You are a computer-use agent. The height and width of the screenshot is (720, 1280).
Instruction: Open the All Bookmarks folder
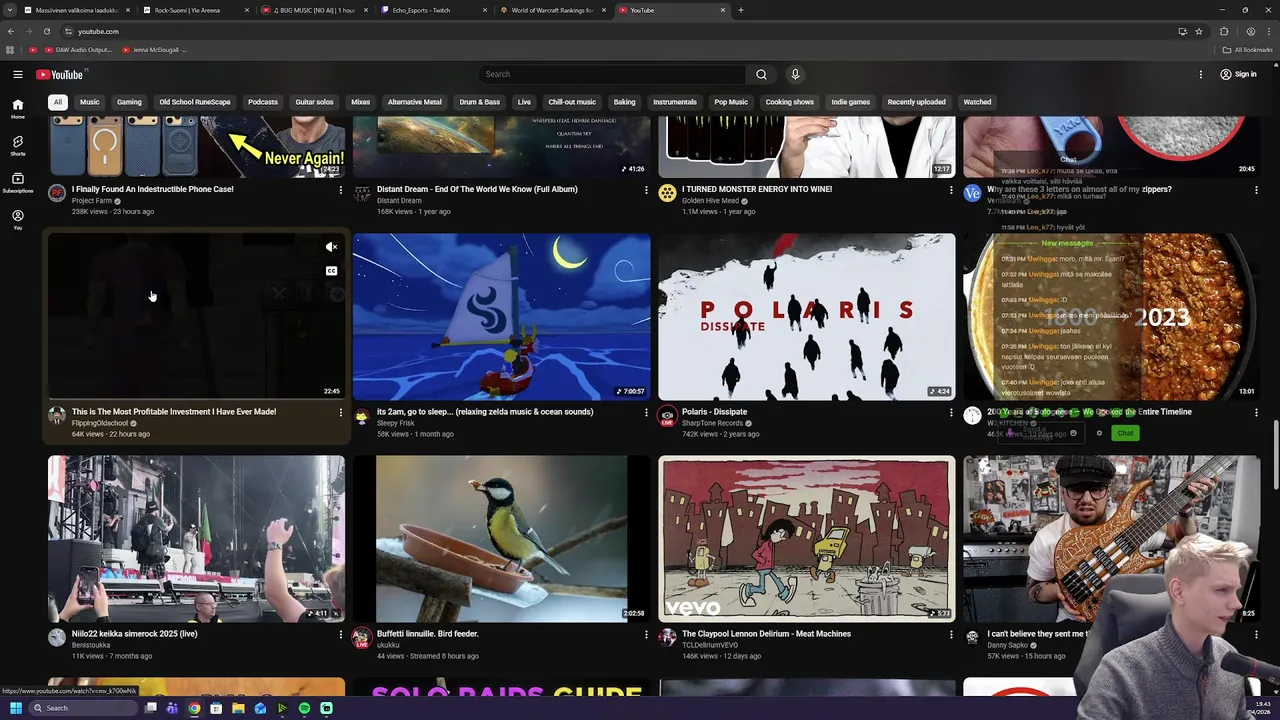point(1248,50)
